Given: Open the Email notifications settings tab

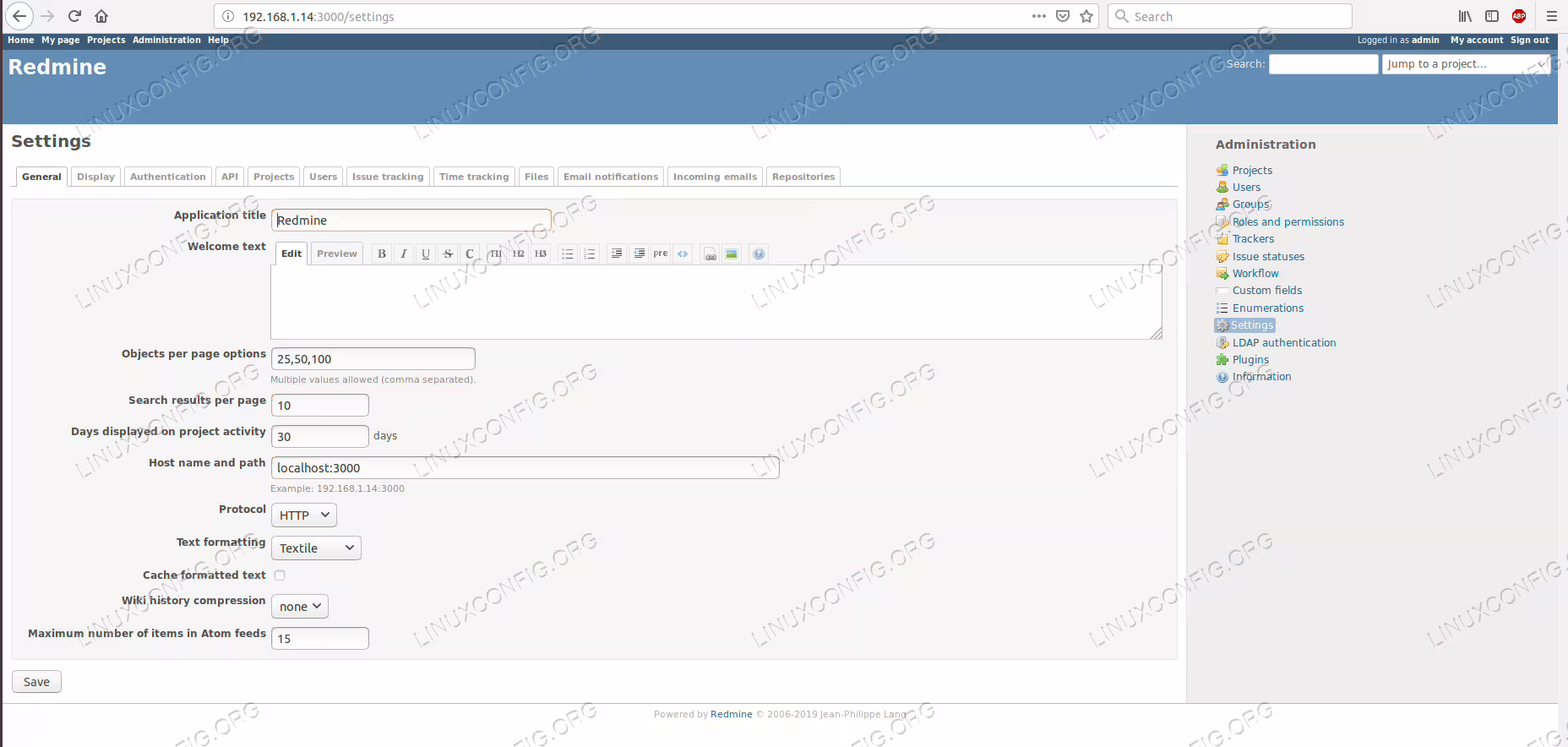Looking at the screenshot, I should [x=611, y=177].
